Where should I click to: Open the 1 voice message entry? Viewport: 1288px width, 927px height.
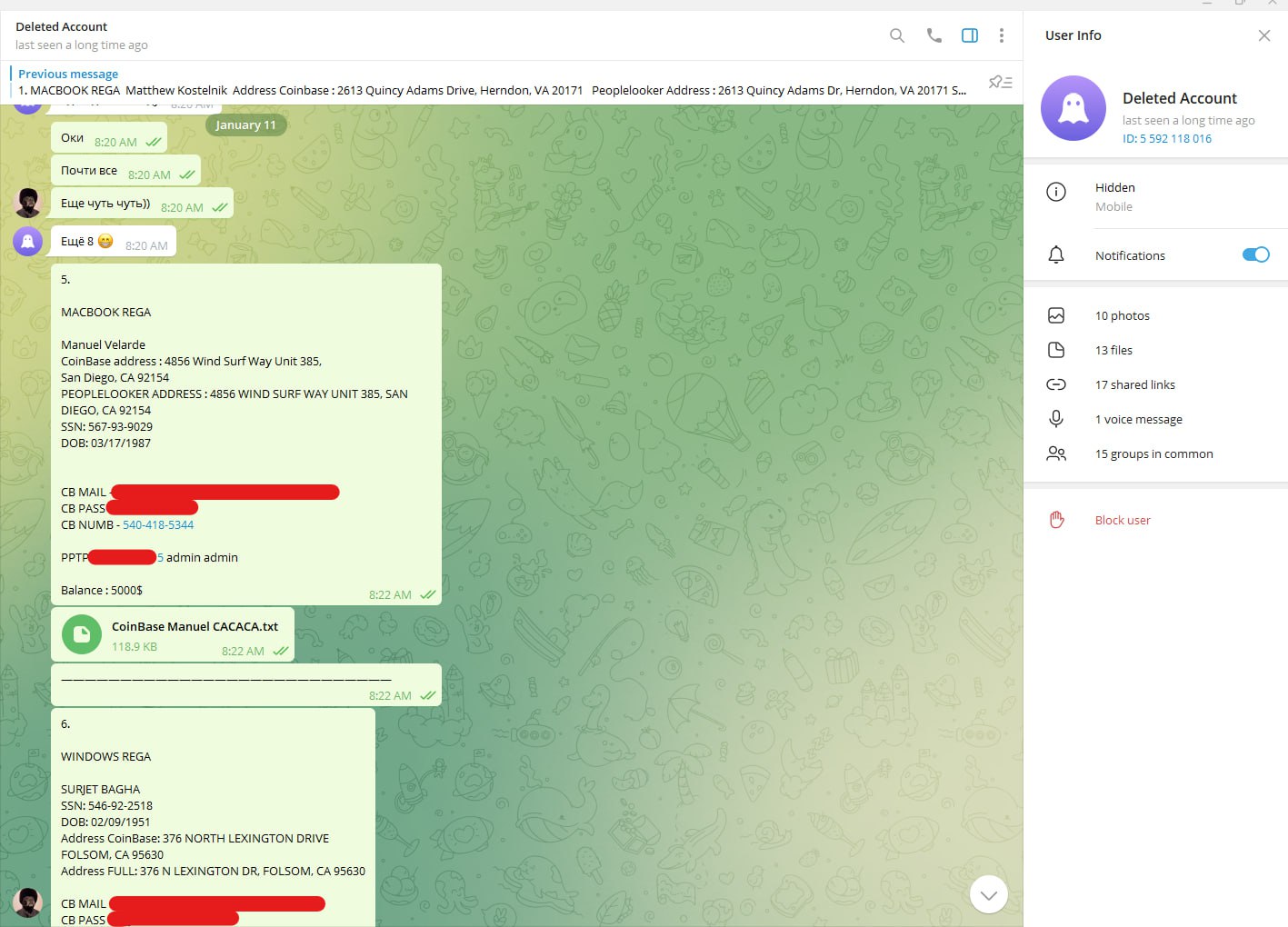point(1155,419)
